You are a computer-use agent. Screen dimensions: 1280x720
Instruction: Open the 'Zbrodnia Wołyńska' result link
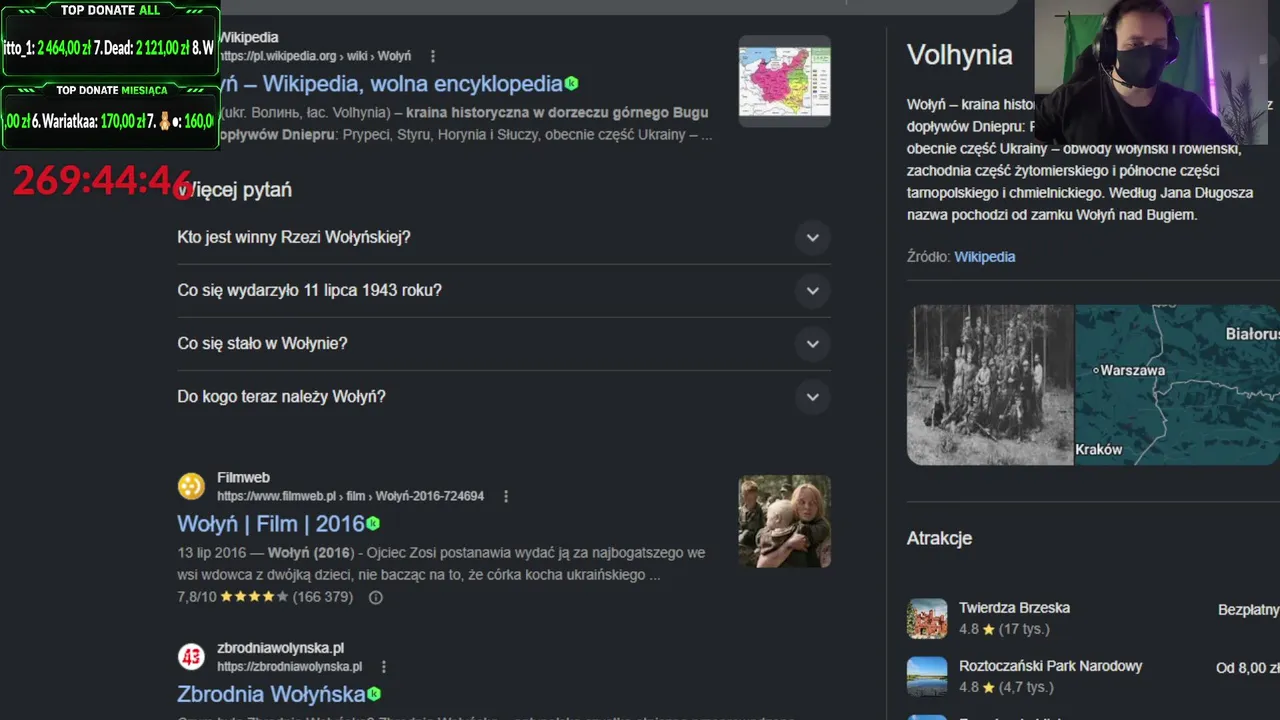(271, 694)
